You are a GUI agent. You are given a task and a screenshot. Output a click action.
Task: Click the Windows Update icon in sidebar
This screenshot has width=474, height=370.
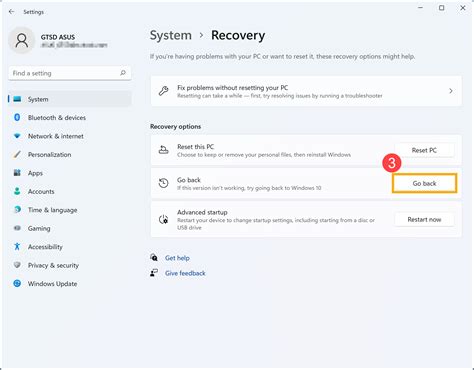[17, 283]
